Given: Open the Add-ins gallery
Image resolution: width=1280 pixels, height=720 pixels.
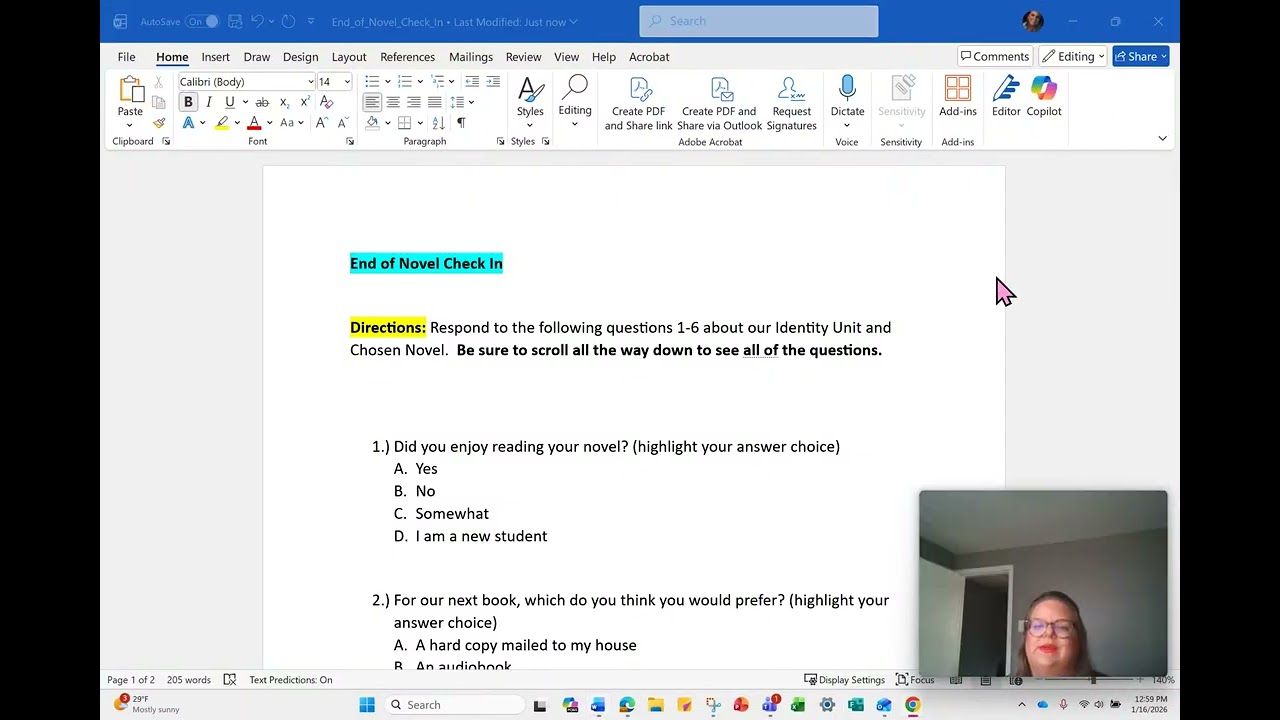Looking at the screenshot, I should click(x=958, y=97).
